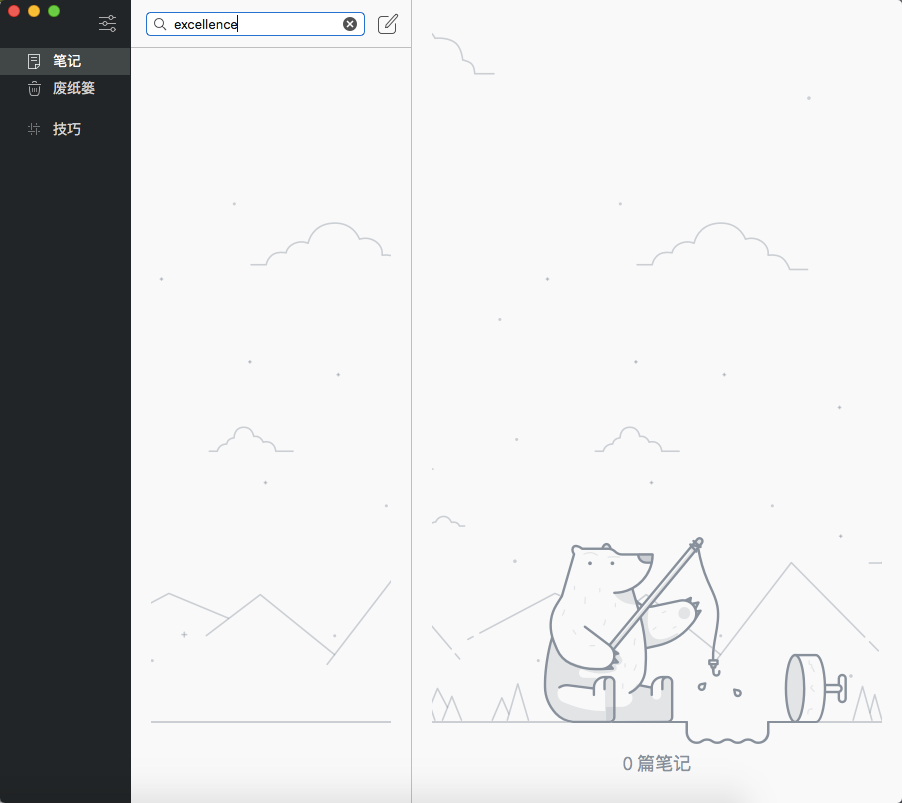902x803 pixels.
Task: Click the trash can icon beside 废纸篓
Action: (34, 89)
